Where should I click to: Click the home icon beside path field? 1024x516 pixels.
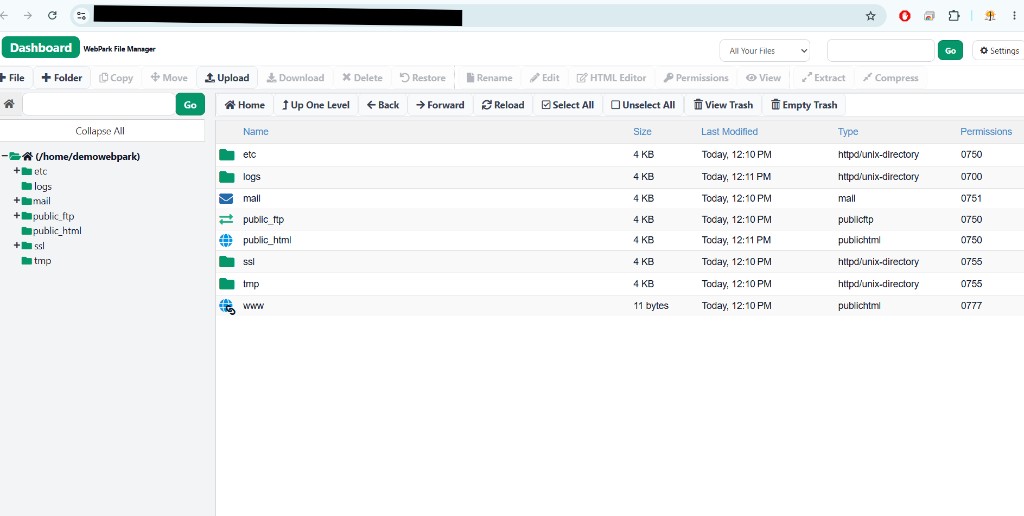pyautogui.click(x=9, y=105)
